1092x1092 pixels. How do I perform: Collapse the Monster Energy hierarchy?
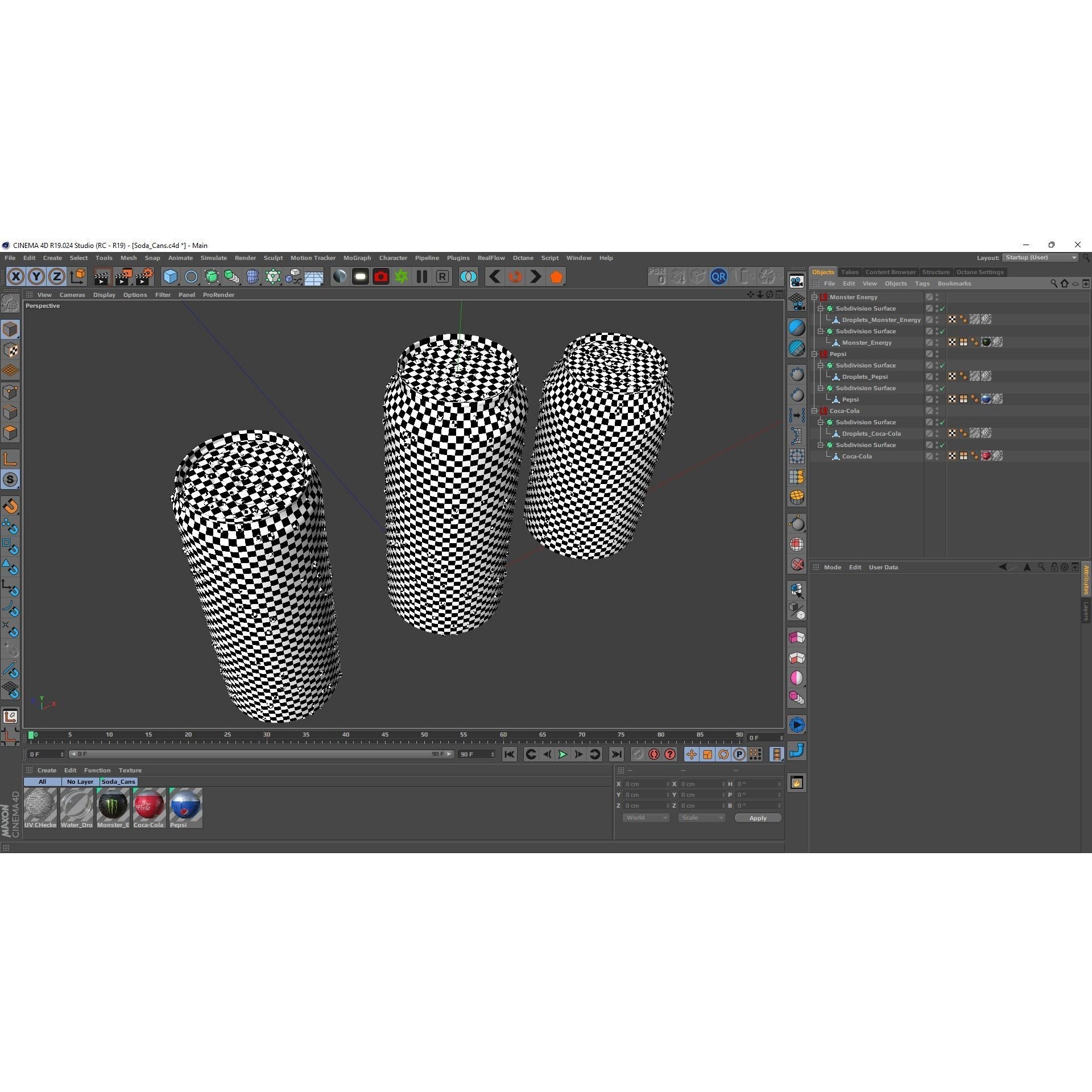(814, 297)
